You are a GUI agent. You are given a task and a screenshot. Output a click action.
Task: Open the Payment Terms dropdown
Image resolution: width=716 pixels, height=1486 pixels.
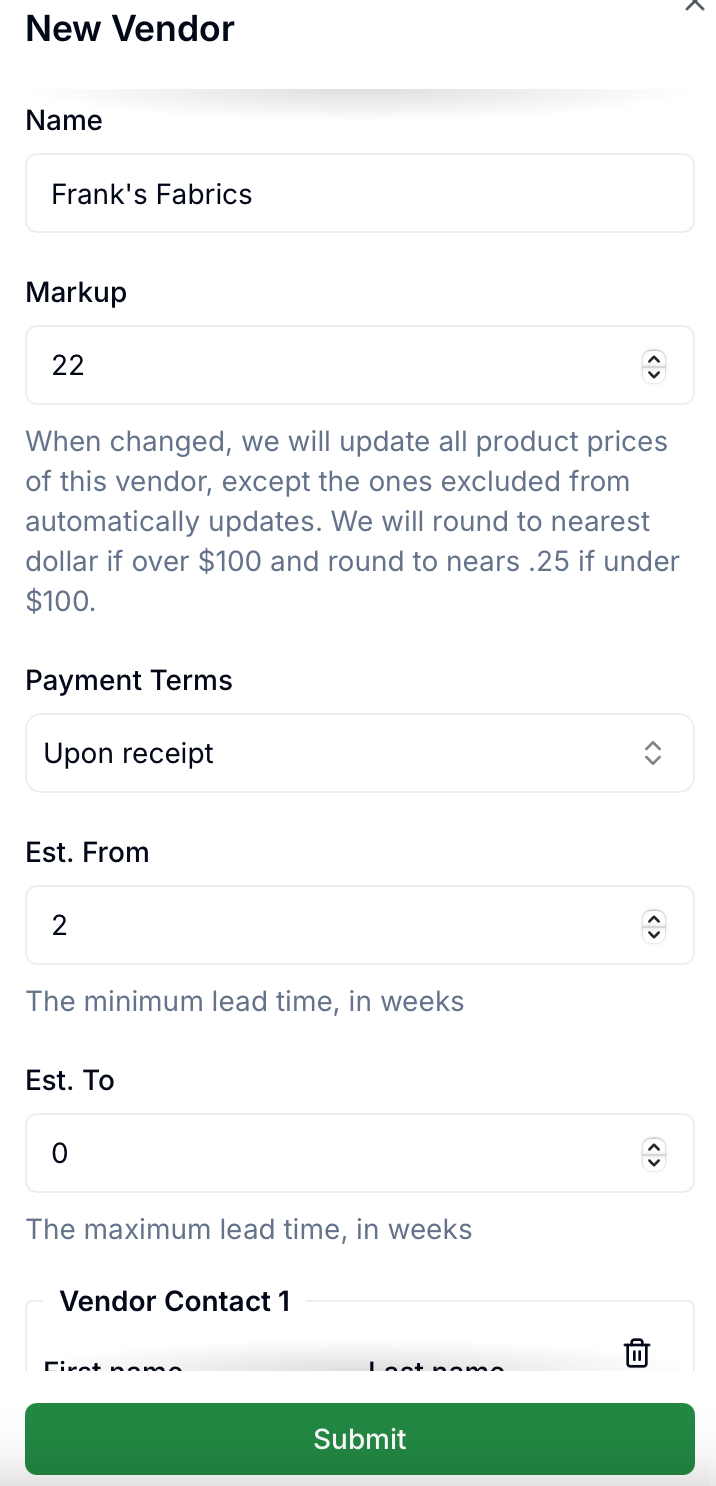tap(360, 753)
